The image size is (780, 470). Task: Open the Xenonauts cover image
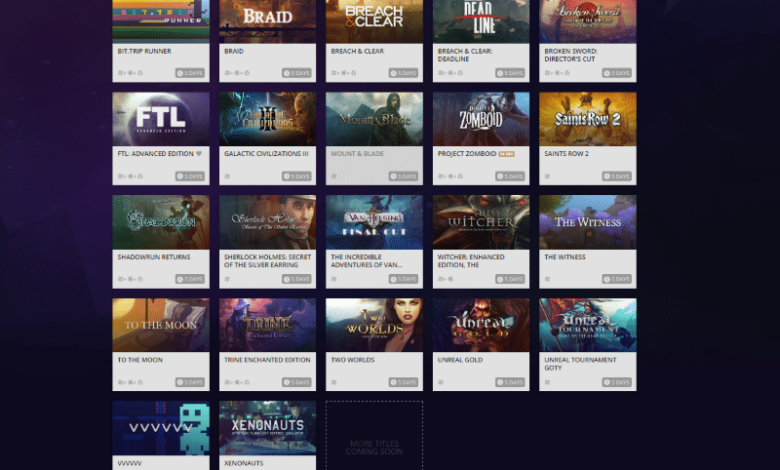(268, 428)
